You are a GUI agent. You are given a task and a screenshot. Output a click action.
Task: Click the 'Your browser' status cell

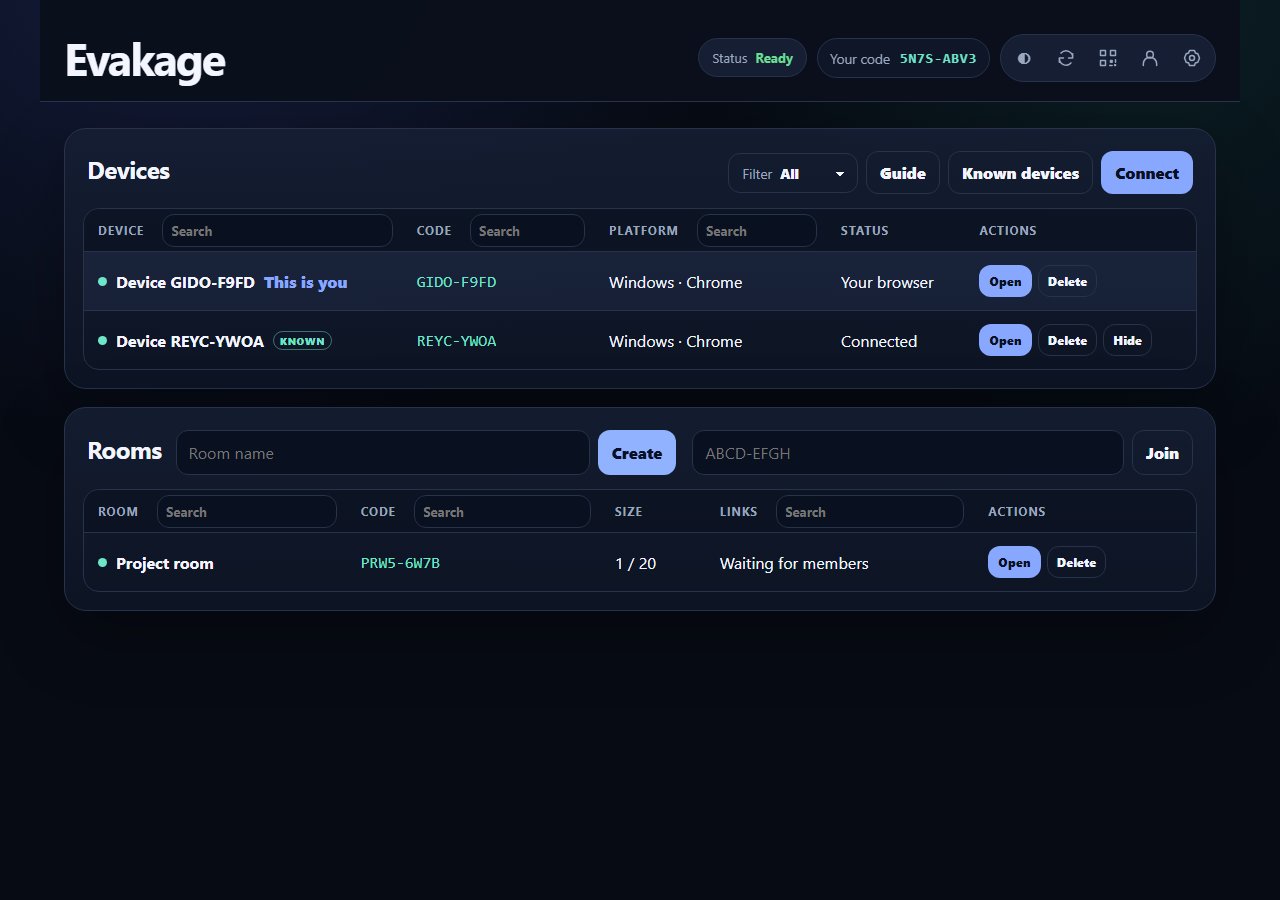click(x=887, y=283)
